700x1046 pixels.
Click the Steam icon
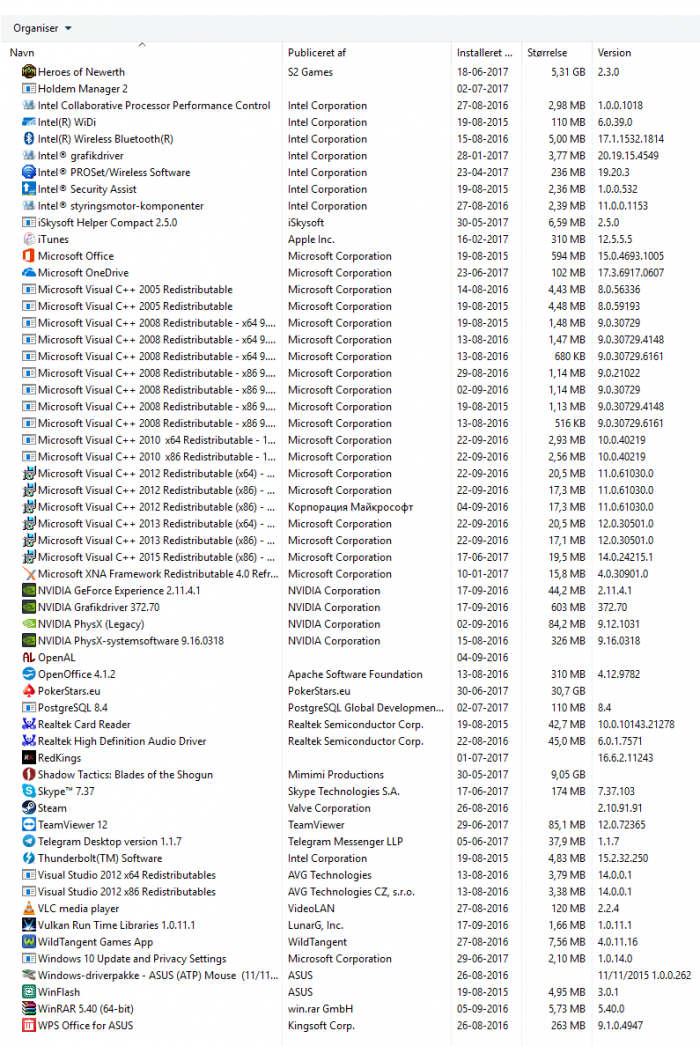(29, 808)
